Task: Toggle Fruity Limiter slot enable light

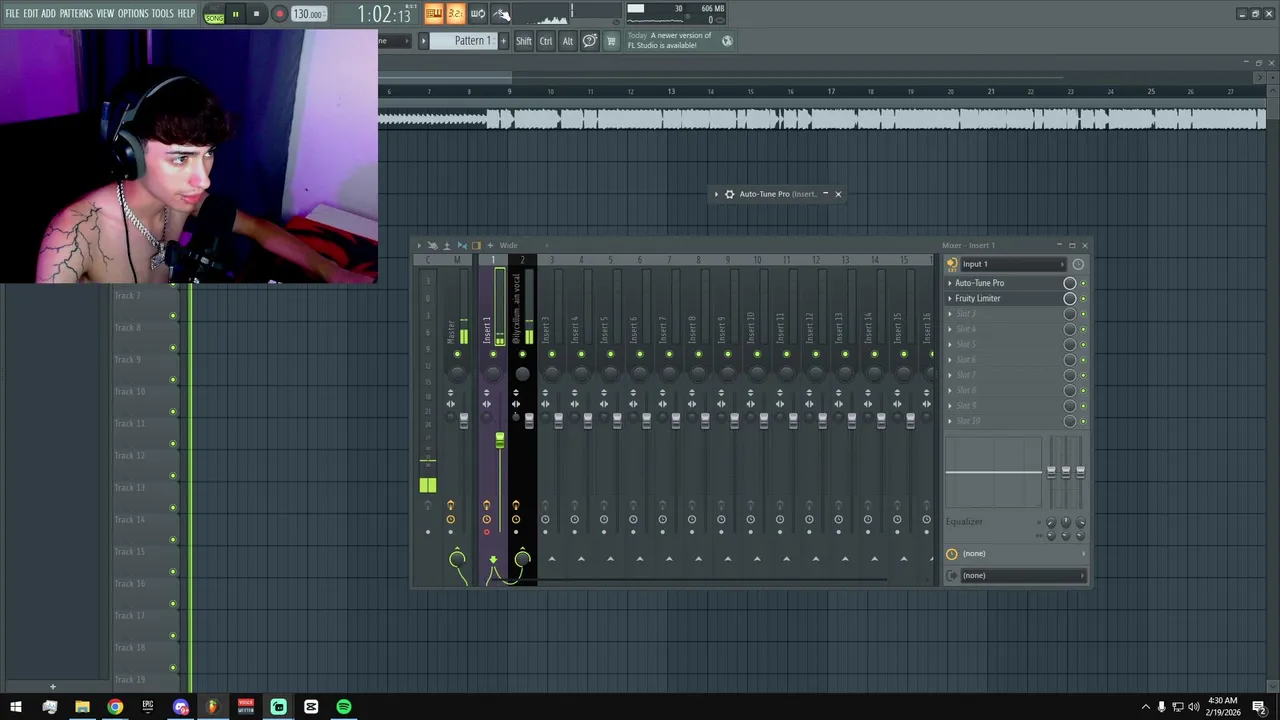Action: [x=1083, y=298]
